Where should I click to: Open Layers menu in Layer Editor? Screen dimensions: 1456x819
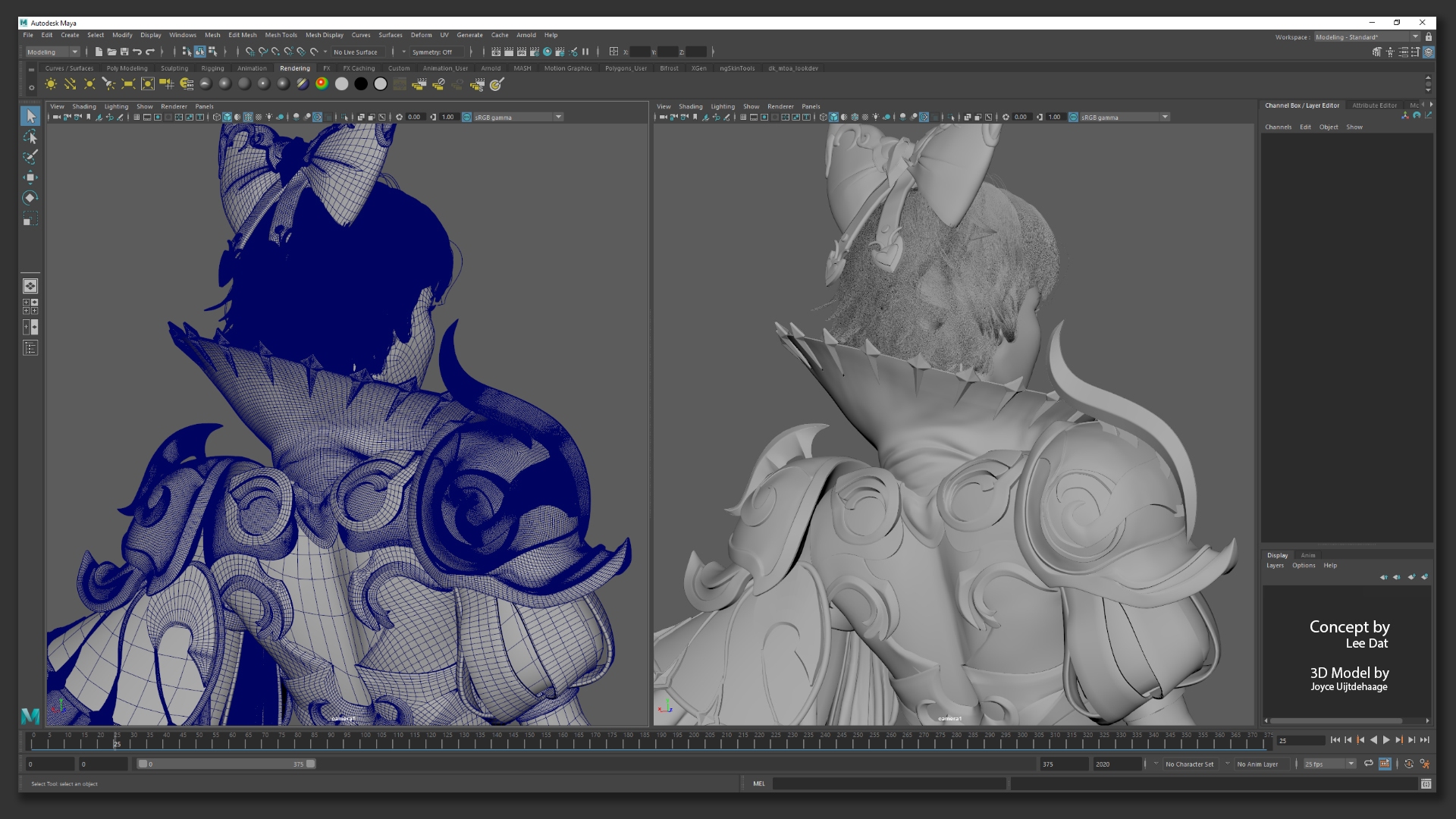(x=1275, y=566)
